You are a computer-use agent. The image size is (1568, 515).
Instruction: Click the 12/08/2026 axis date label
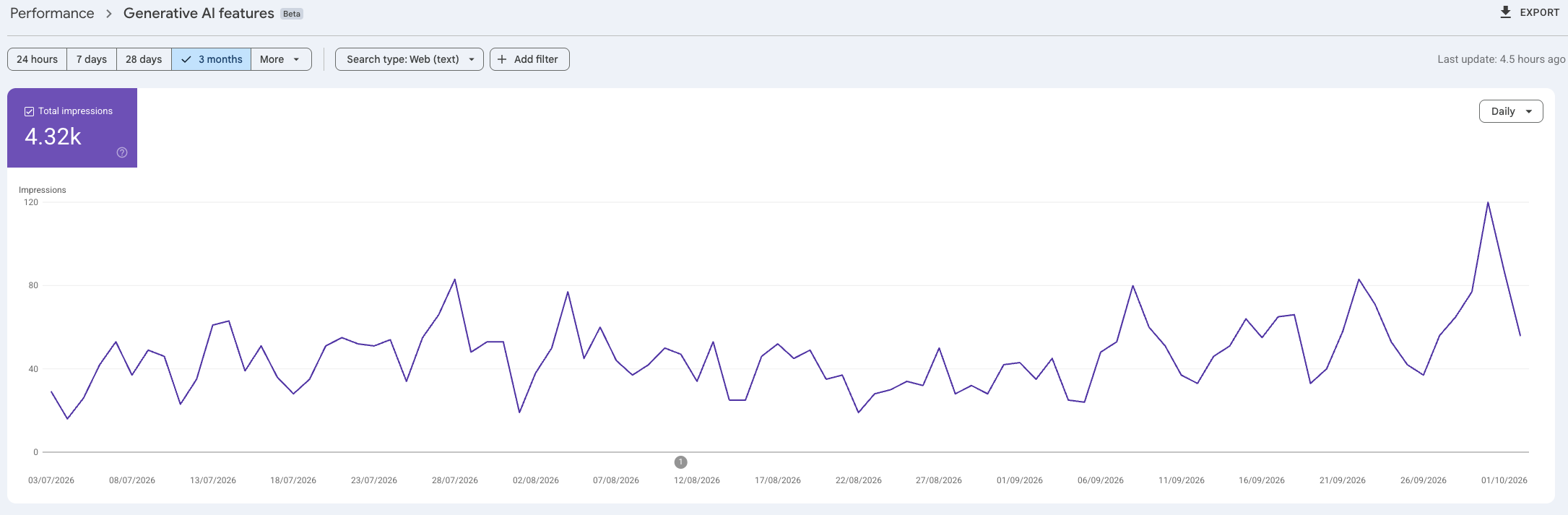click(697, 480)
